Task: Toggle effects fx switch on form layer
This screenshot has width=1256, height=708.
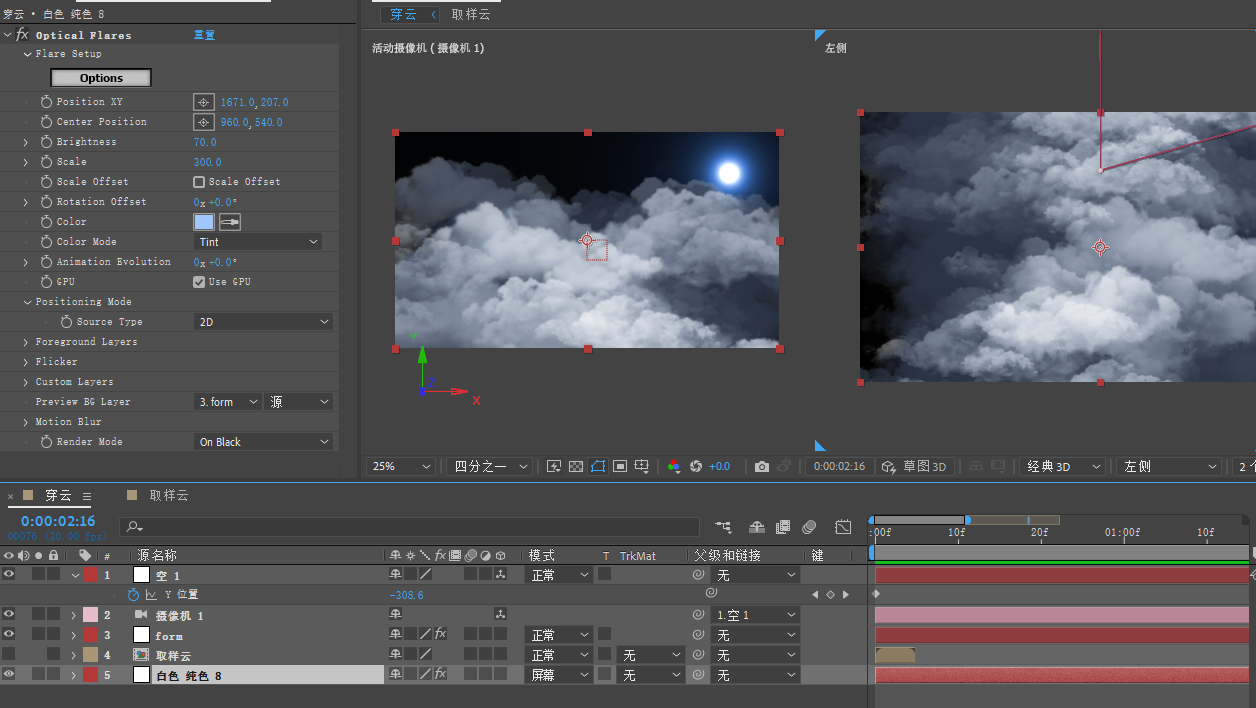Action: pyautogui.click(x=440, y=635)
